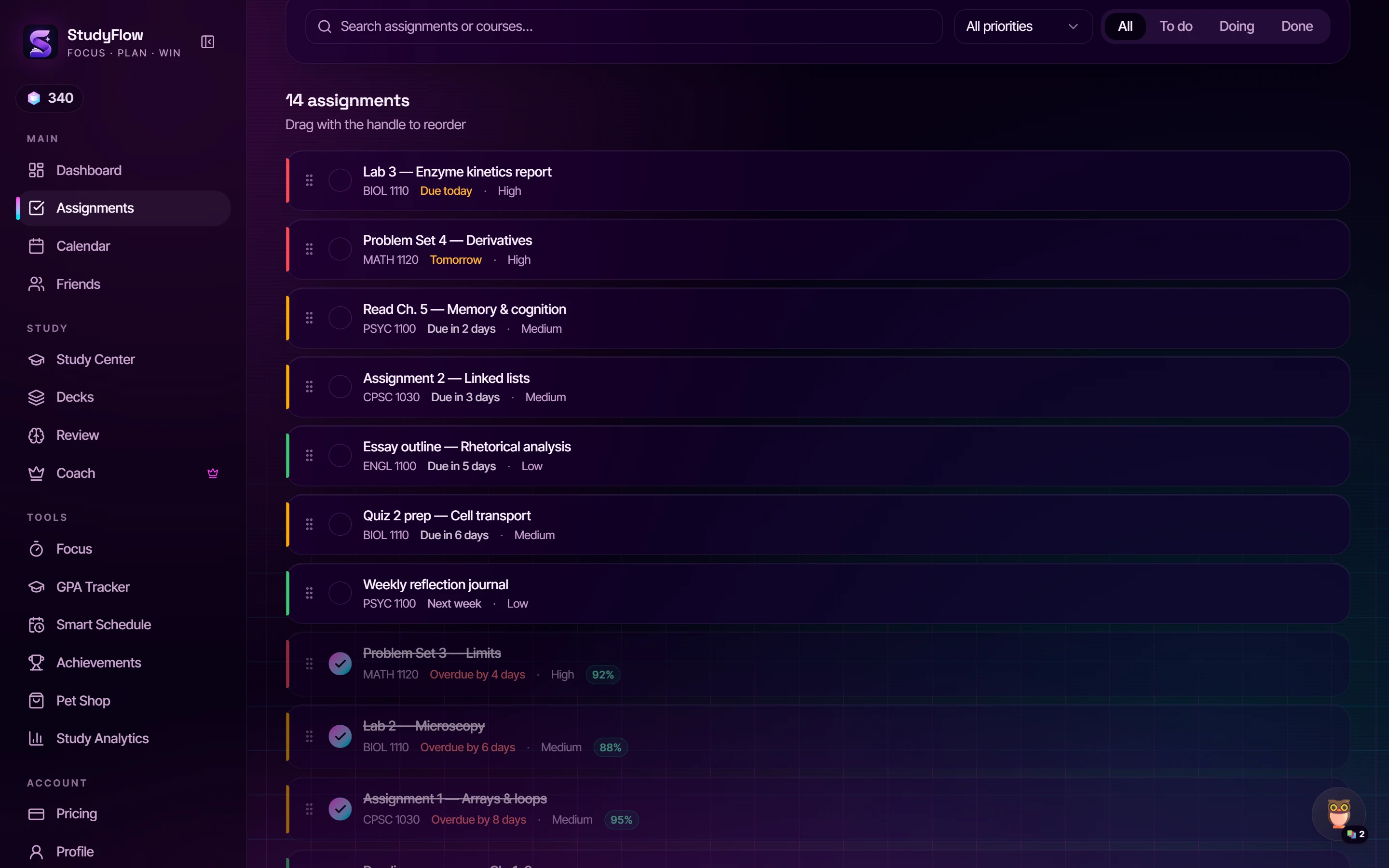1389x868 pixels.
Task: Click the Focus timer icon
Action: pyautogui.click(x=36, y=549)
